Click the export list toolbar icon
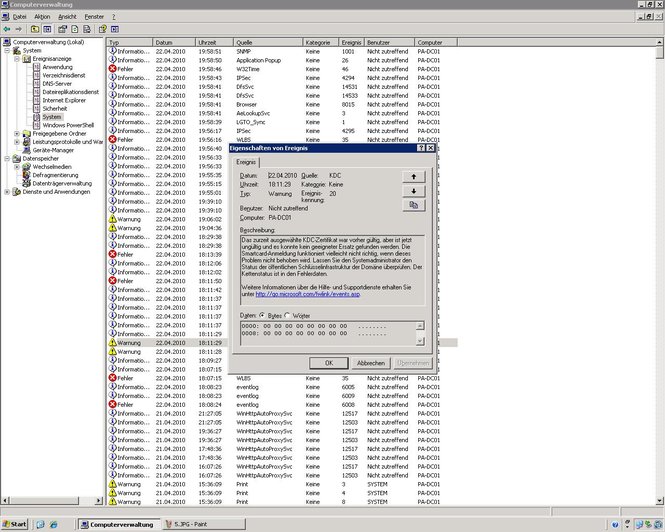This screenshot has height=532, width=665. tap(87, 29)
